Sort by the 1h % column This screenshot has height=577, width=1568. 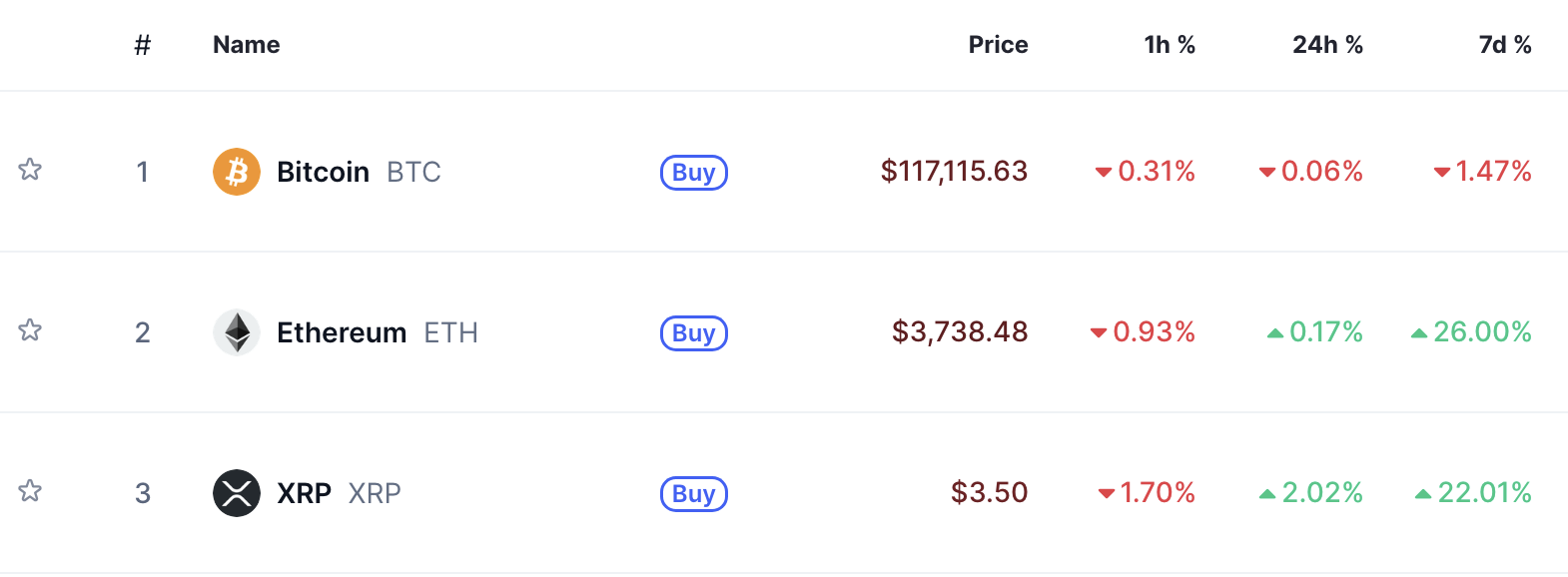coord(1170,45)
